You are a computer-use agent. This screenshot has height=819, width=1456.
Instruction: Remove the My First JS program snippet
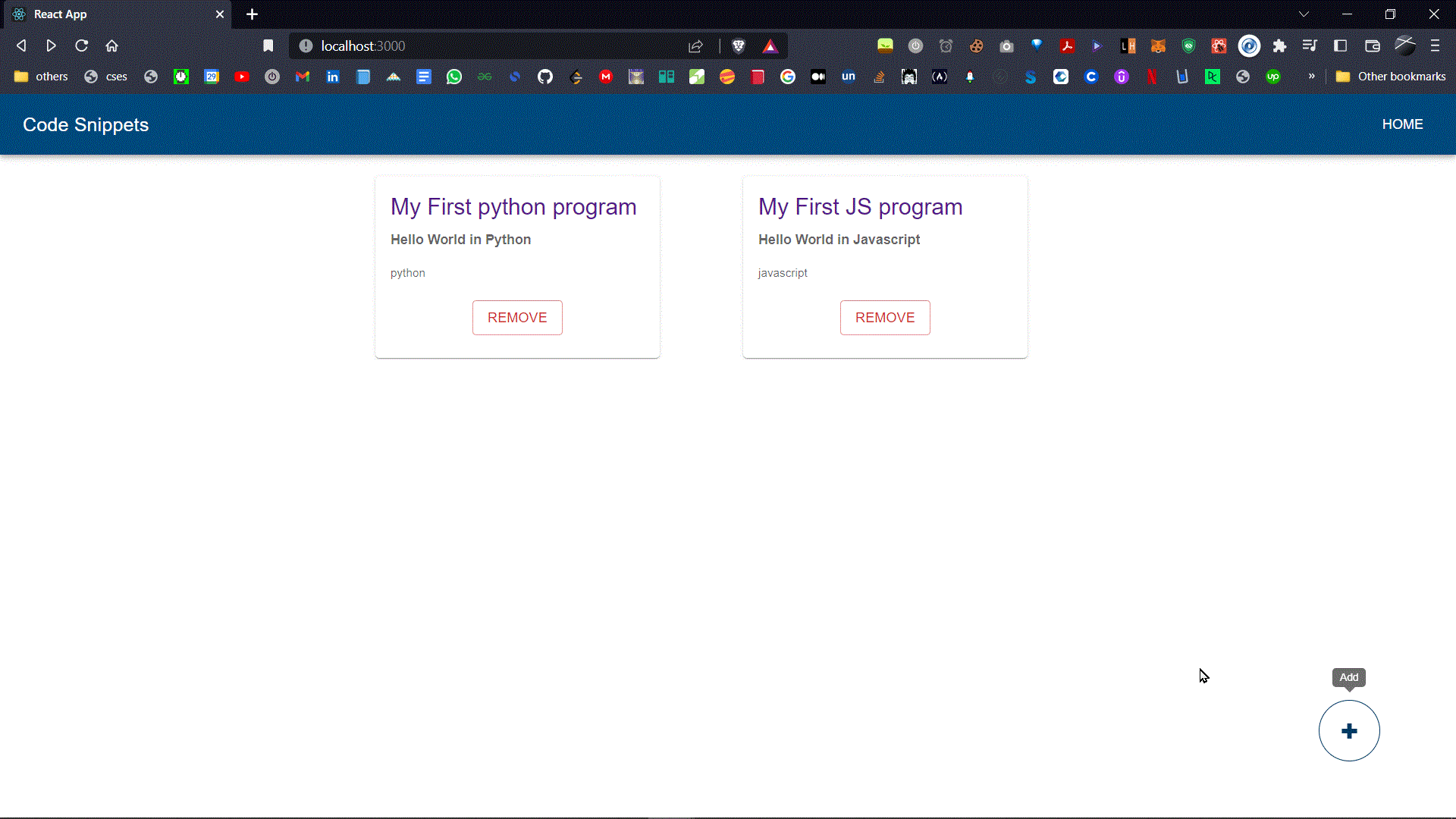(x=885, y=318)
